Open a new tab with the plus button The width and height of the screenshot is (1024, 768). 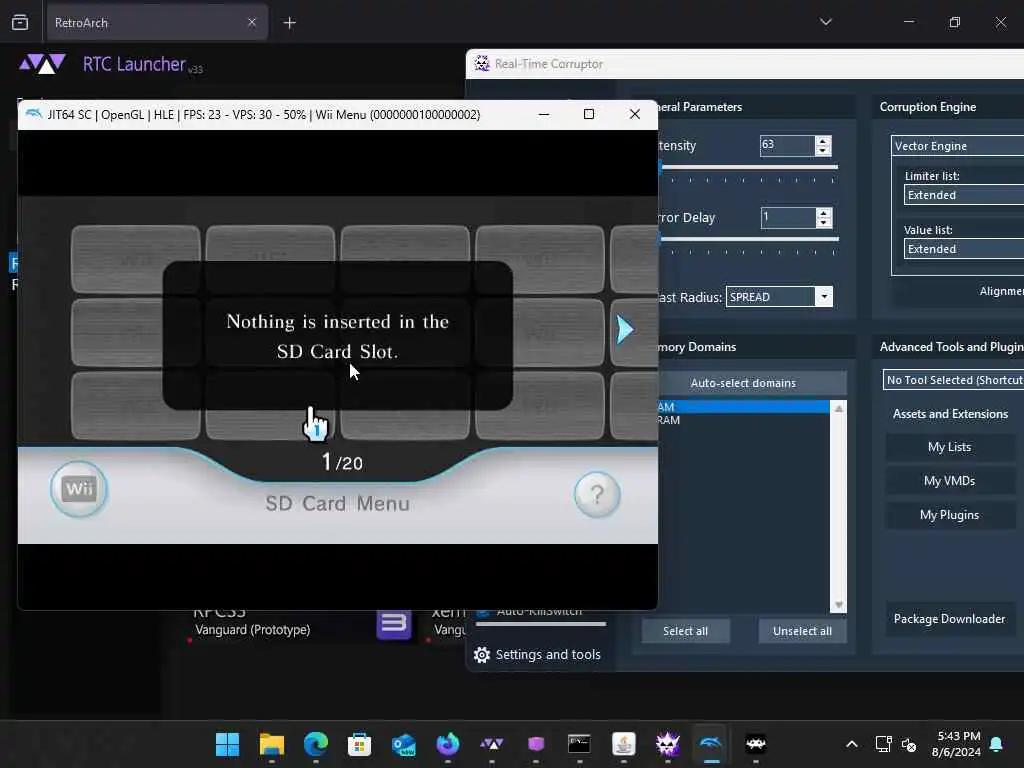289,23
